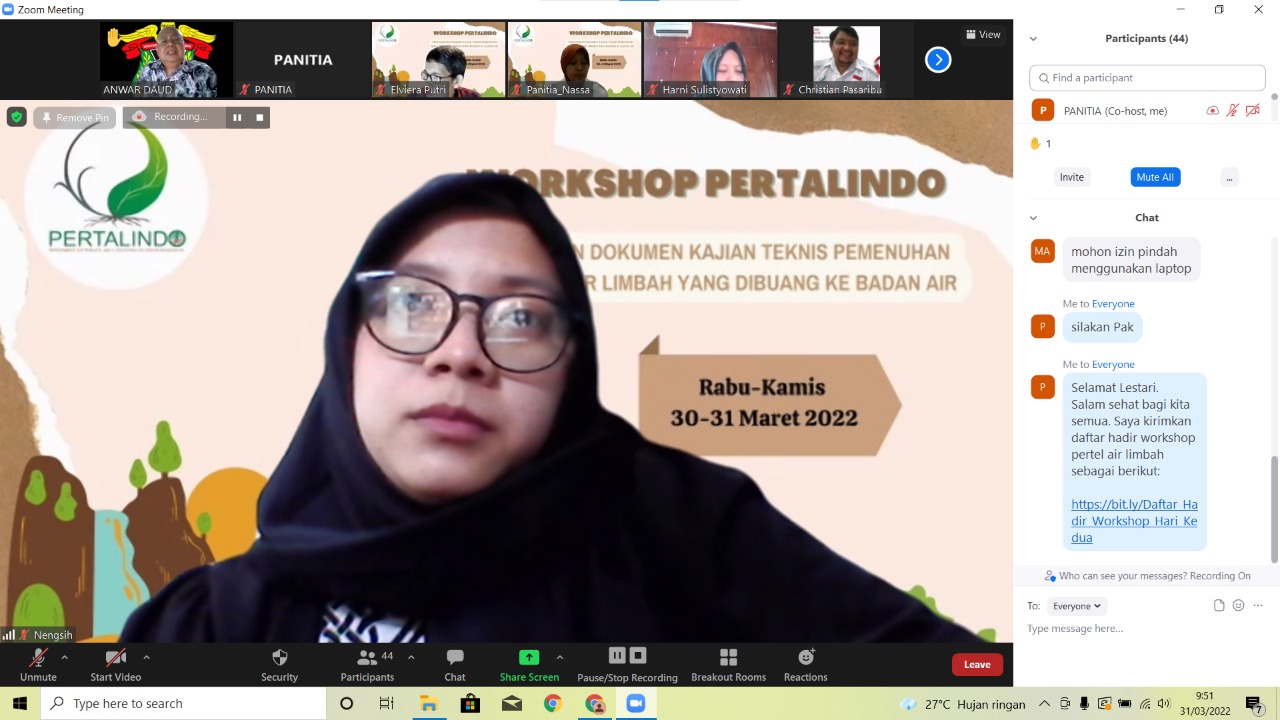Stop the recording with square button
Image resolution: width=1280 pixels, height=720 pixels.
coord(260,117)
